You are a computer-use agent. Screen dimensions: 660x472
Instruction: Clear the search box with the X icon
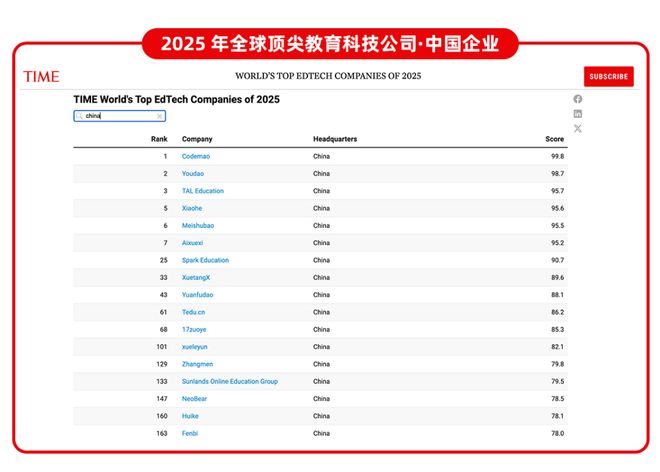pos(160,116)
